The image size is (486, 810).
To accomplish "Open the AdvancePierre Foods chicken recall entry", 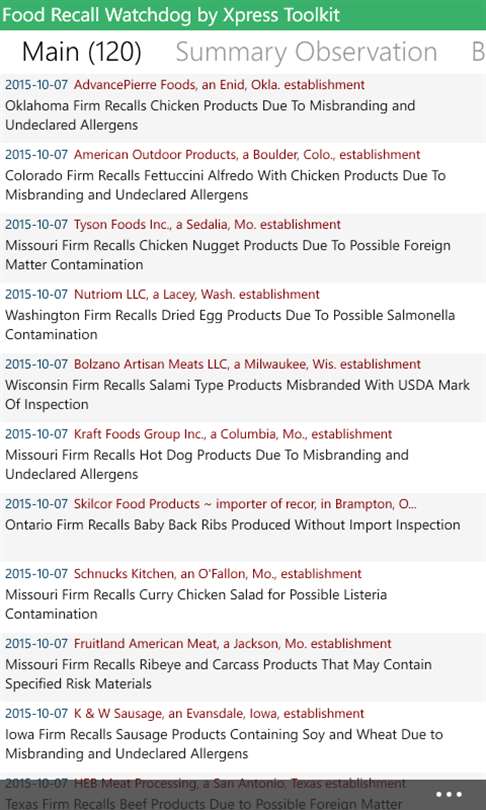I will point(243,105).
